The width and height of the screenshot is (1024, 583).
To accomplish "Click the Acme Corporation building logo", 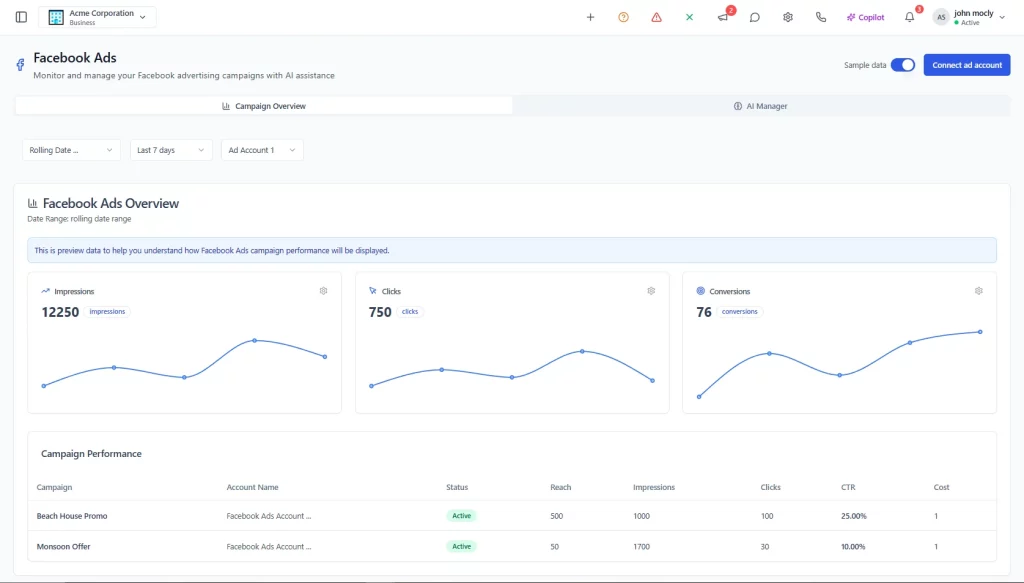I will point(56,17).
